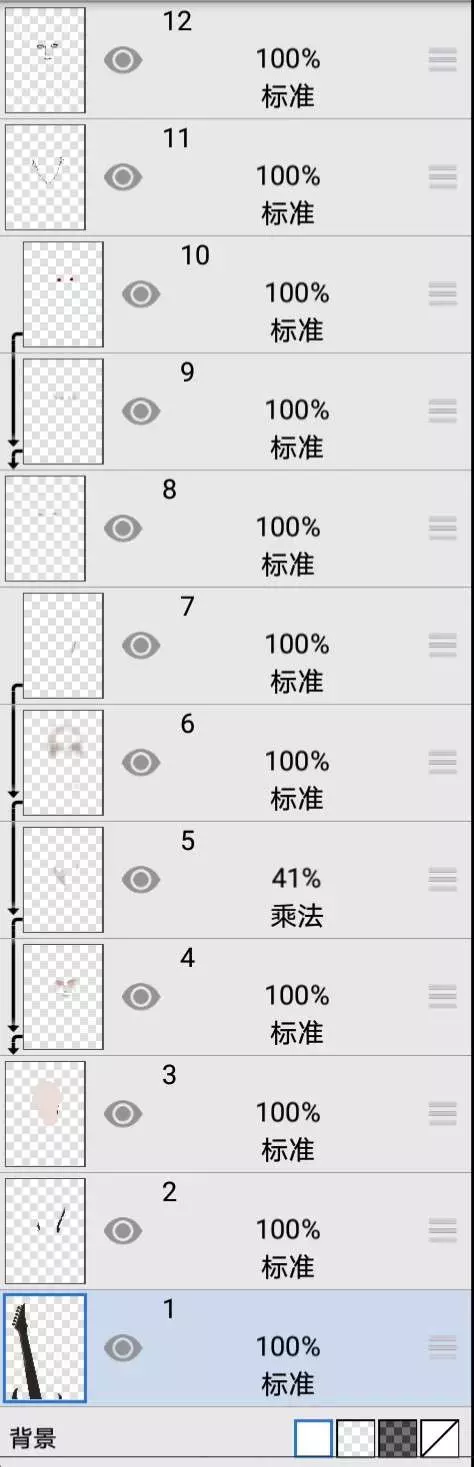Click the drag handle on layer 6
The height and width of the screenshot is (1467, 474).
point(442,762)
